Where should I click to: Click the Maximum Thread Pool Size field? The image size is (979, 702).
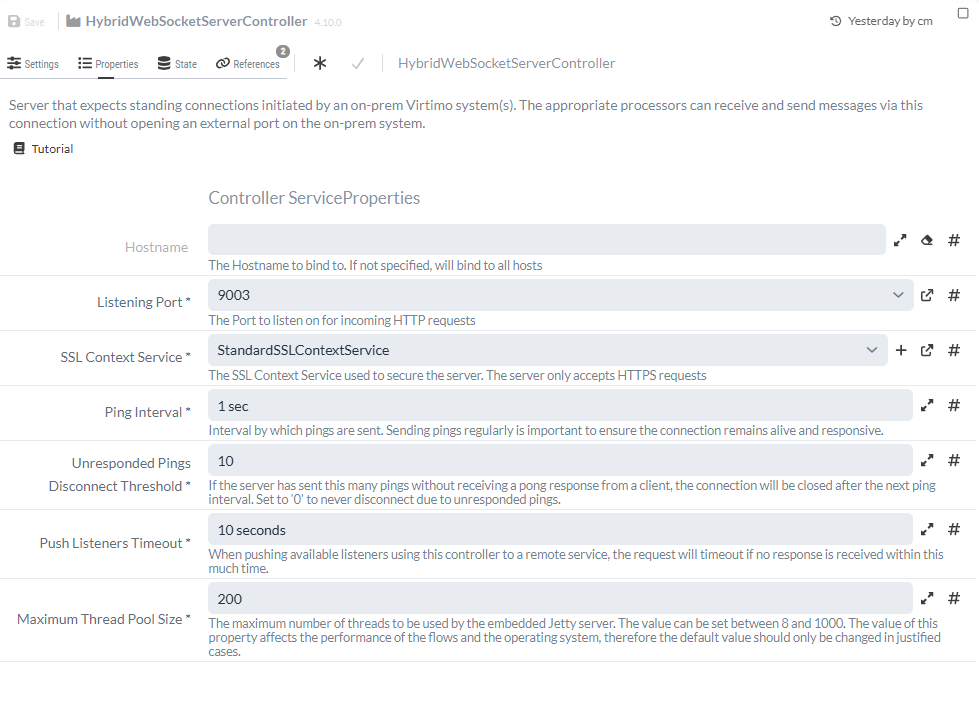point(560,598)
